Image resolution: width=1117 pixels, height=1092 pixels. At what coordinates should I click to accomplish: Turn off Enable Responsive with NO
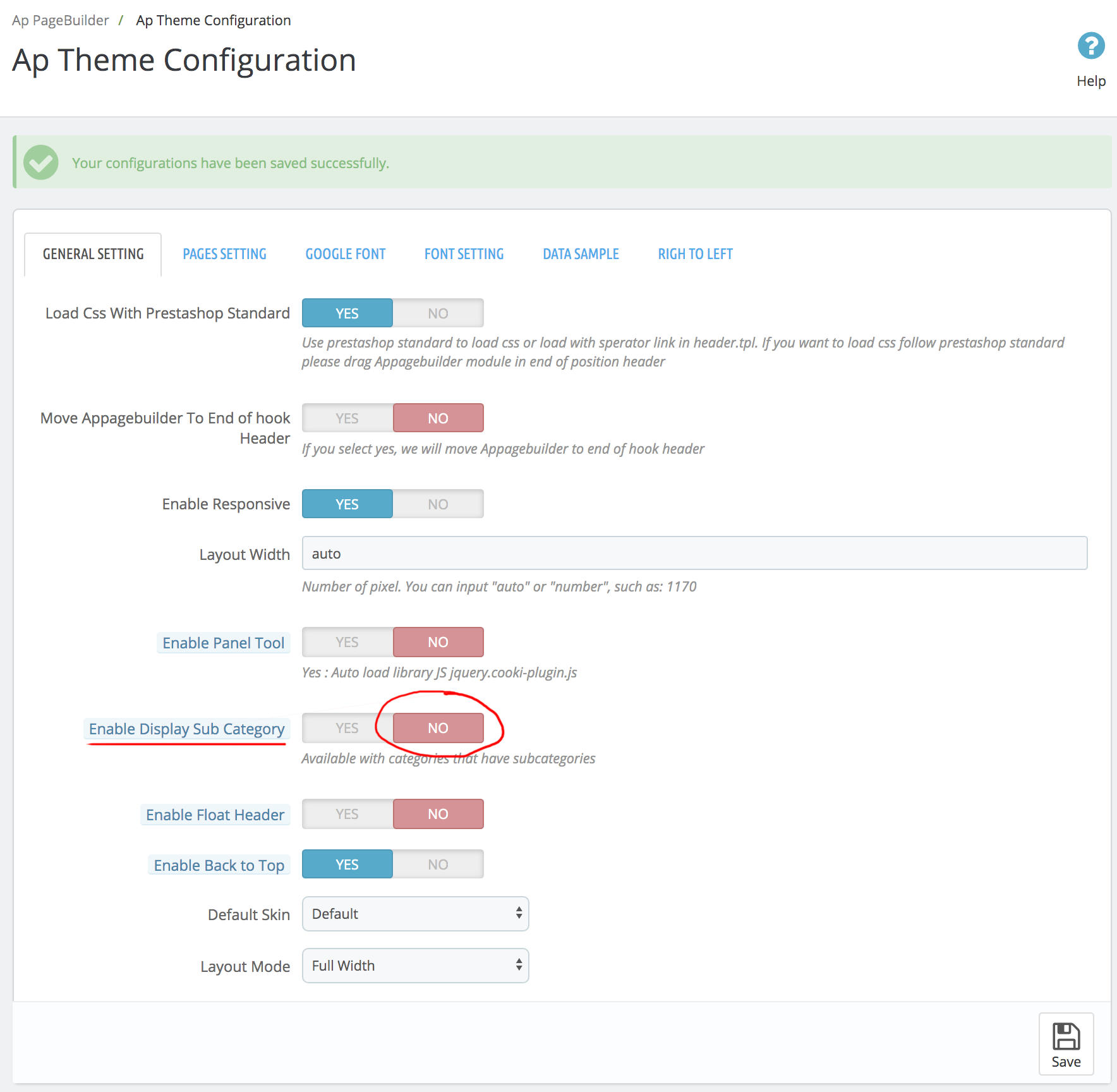tap(438, 504)
